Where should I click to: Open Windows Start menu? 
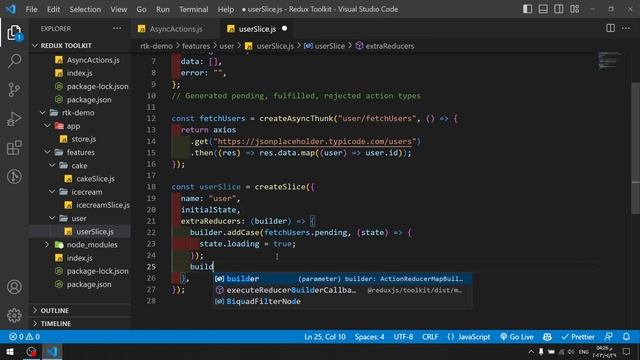pos(9,351)
